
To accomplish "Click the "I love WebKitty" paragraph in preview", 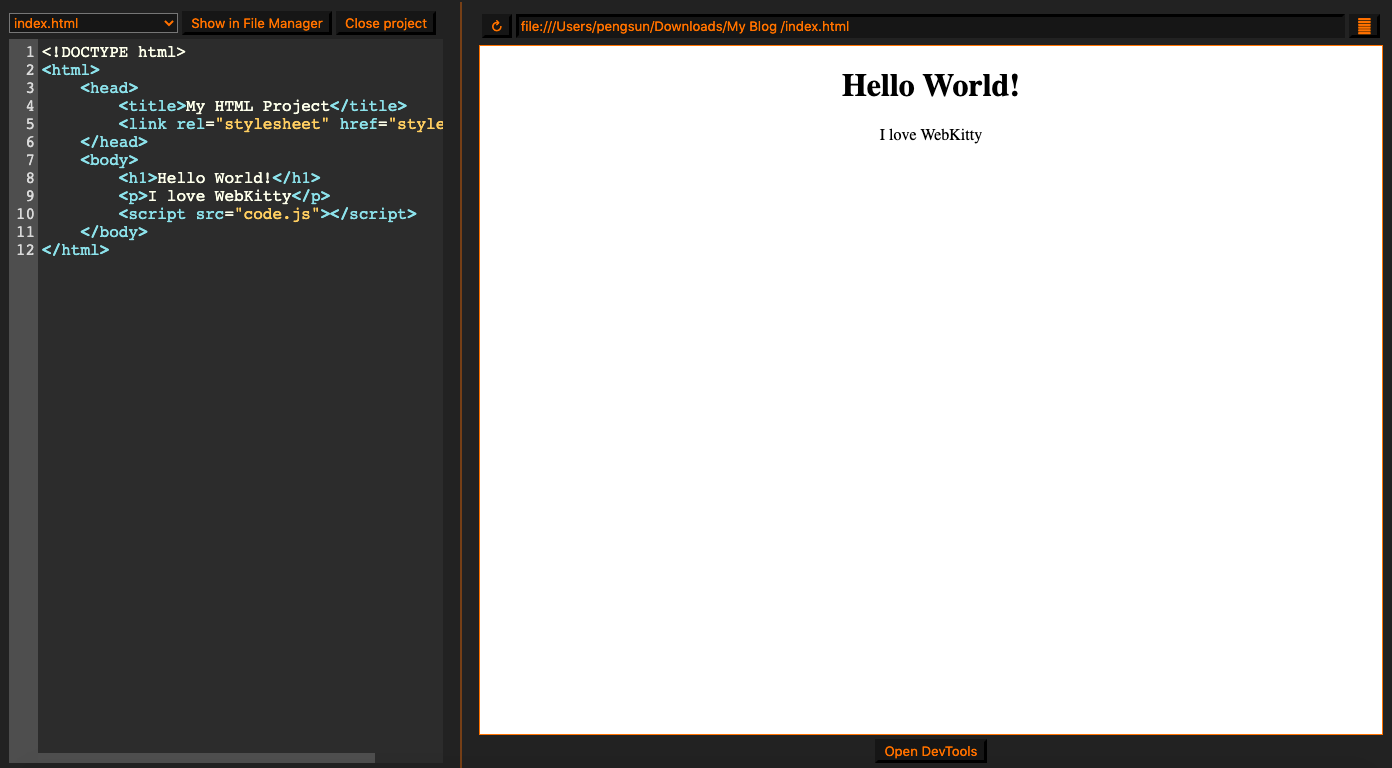I will tap(931, 135).
